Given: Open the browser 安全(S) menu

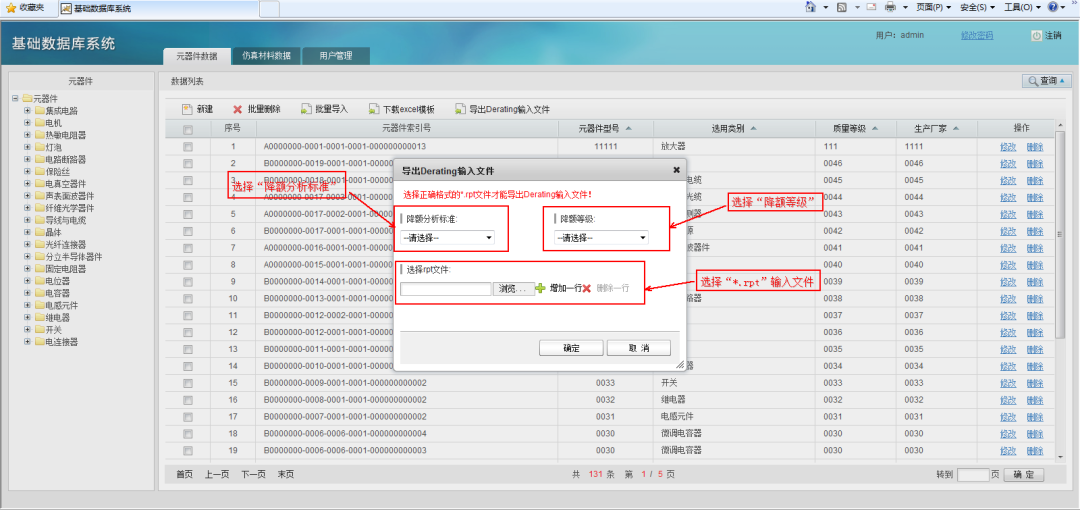Looking at the screenshot, I should tap(977, 7).
